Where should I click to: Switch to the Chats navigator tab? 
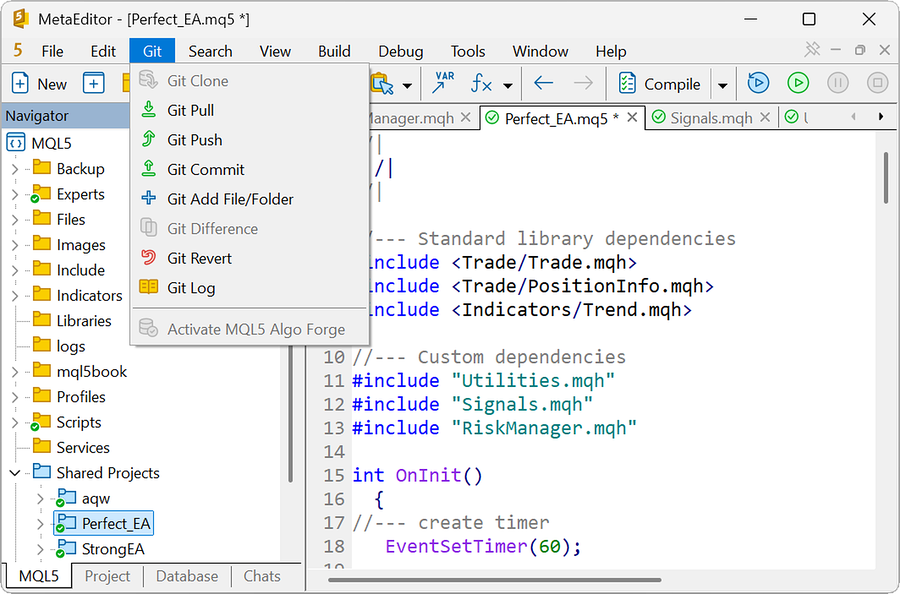pyautogui.click(x=262, y=576)
